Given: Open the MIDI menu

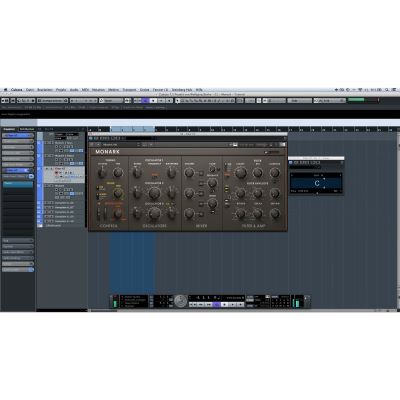Looking at the screenshot, I should pyautogui.click(x=85, y=90).
